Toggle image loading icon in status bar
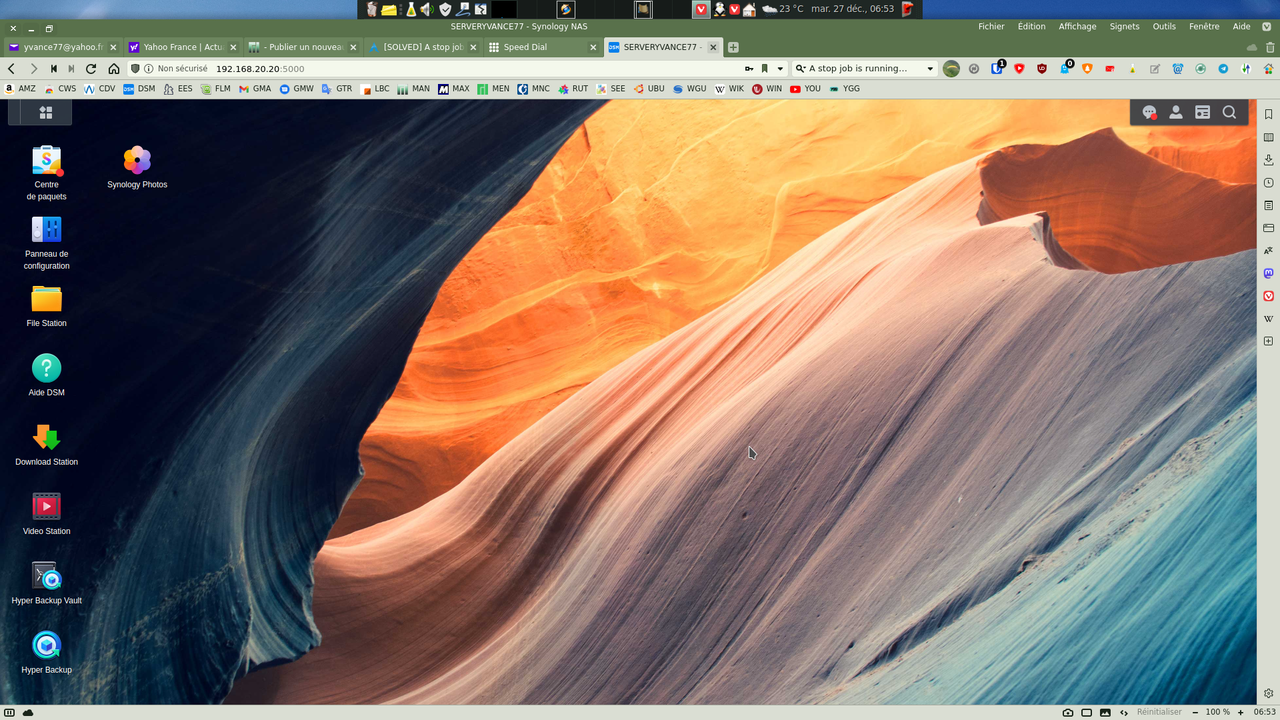1280x720 pixels. coord(1105,712)
